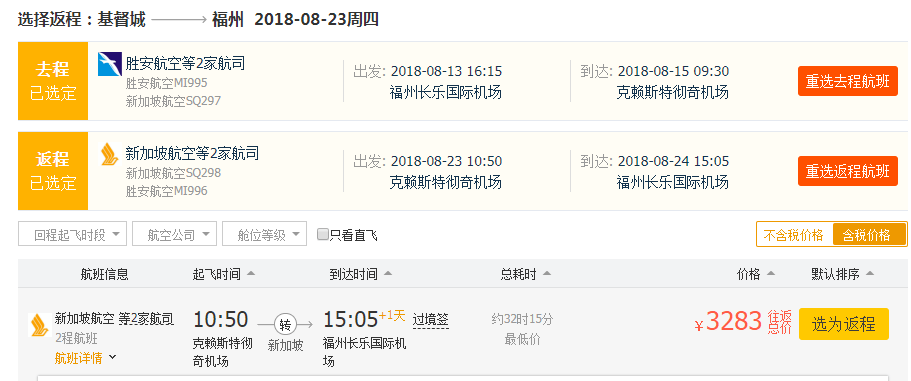911x381 pixels.
Task: Sort by 总耗时 arrow icon
Action: click(547, 274)
